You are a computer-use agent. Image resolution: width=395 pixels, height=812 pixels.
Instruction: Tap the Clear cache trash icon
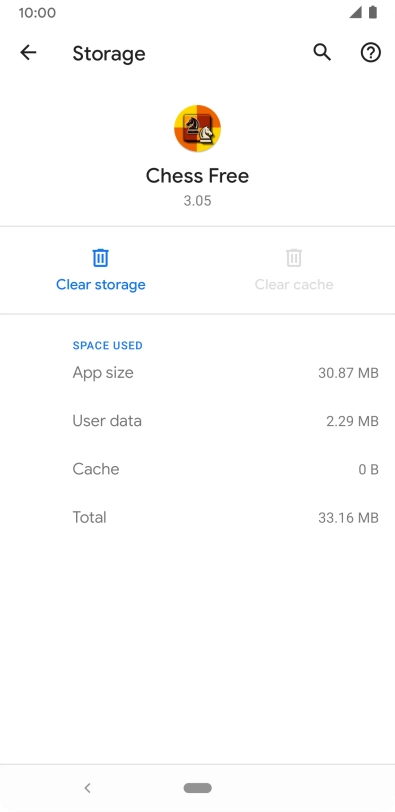(294, 257)
